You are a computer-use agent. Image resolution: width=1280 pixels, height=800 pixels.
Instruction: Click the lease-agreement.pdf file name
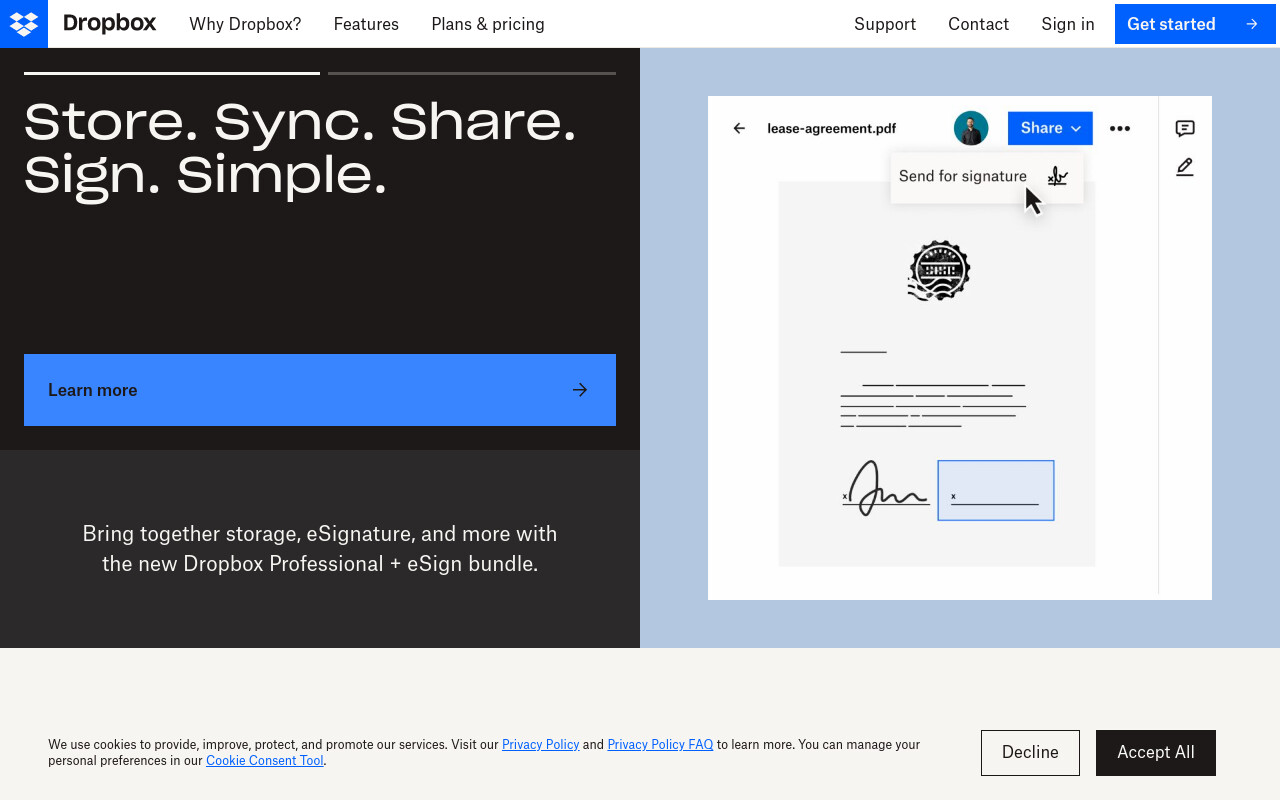[832, 128]
